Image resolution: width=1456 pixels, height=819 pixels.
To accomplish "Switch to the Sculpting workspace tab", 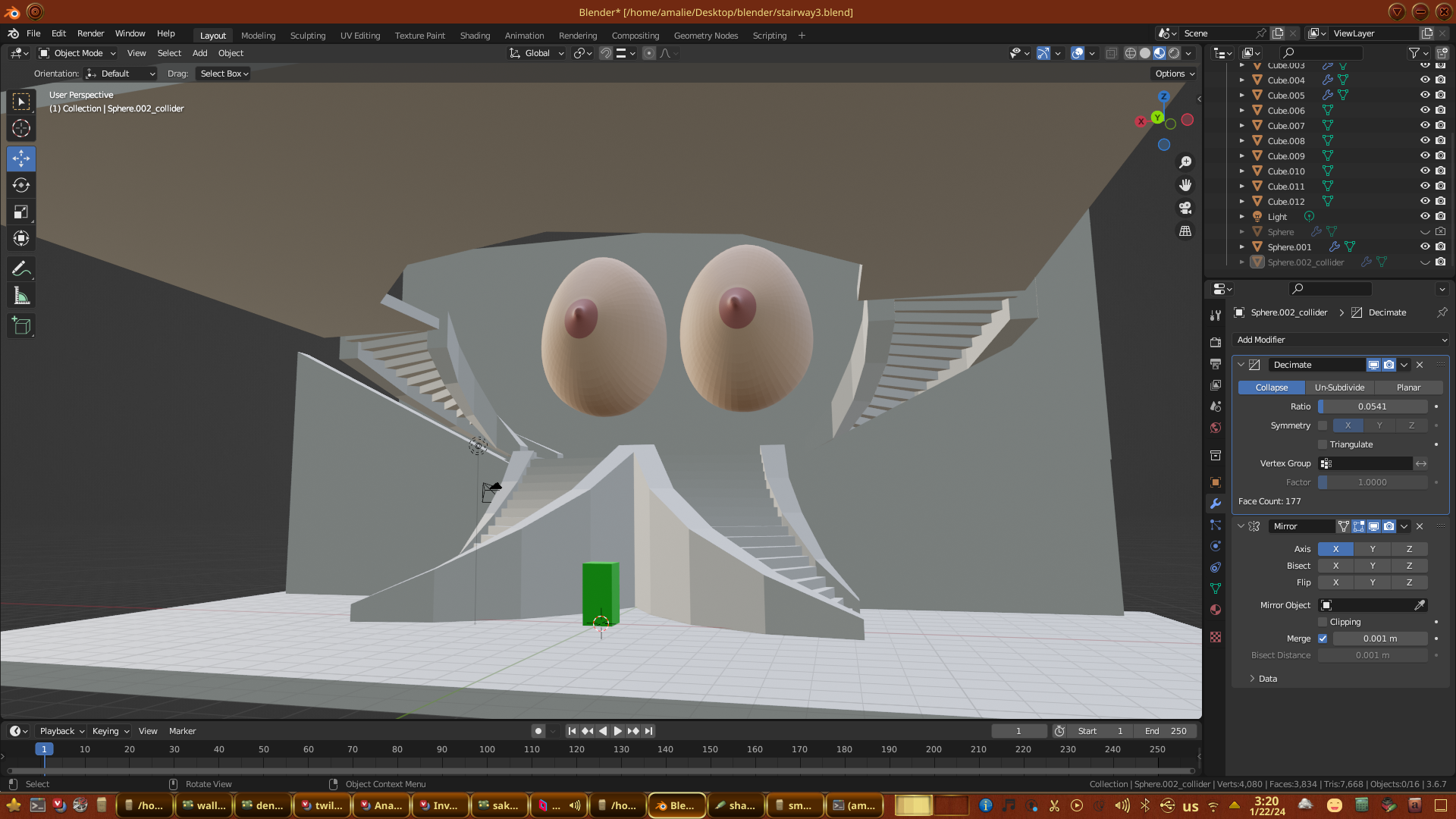I will (x=307, y=36).
